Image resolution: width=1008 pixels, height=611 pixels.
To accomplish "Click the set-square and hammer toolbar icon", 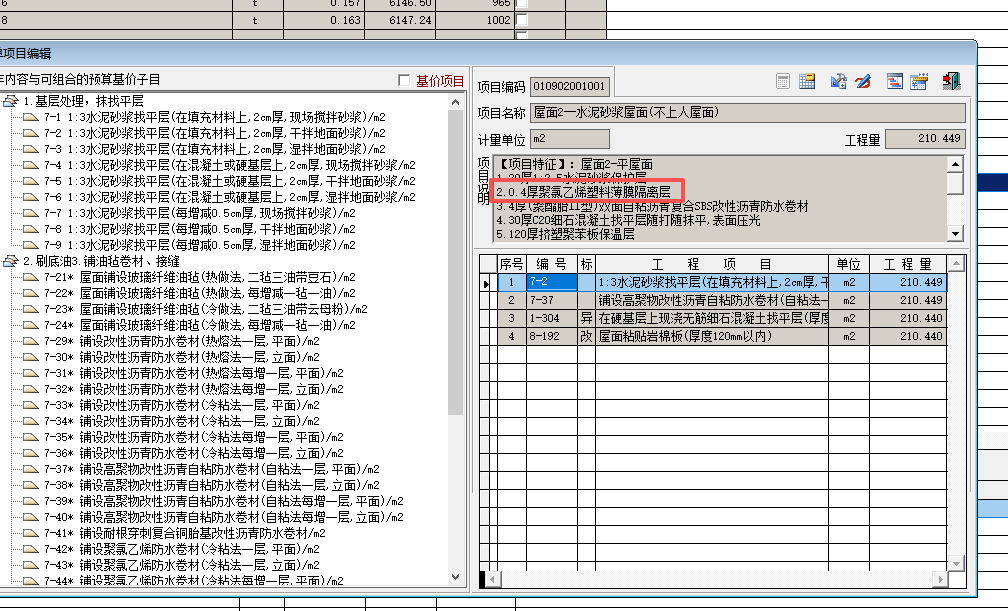I will pos(838,81).
